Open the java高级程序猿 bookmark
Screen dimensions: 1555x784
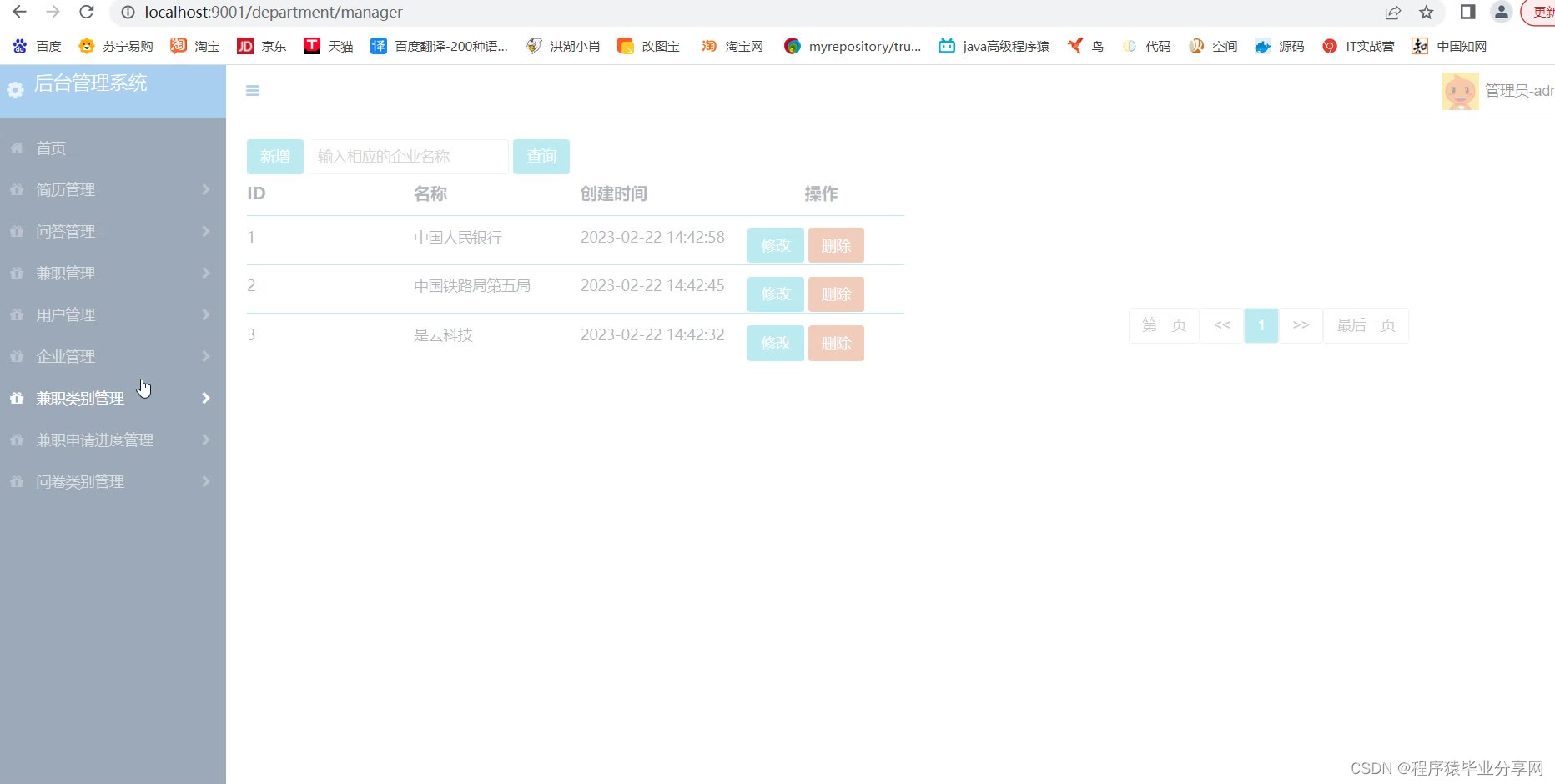pos(994,46)
